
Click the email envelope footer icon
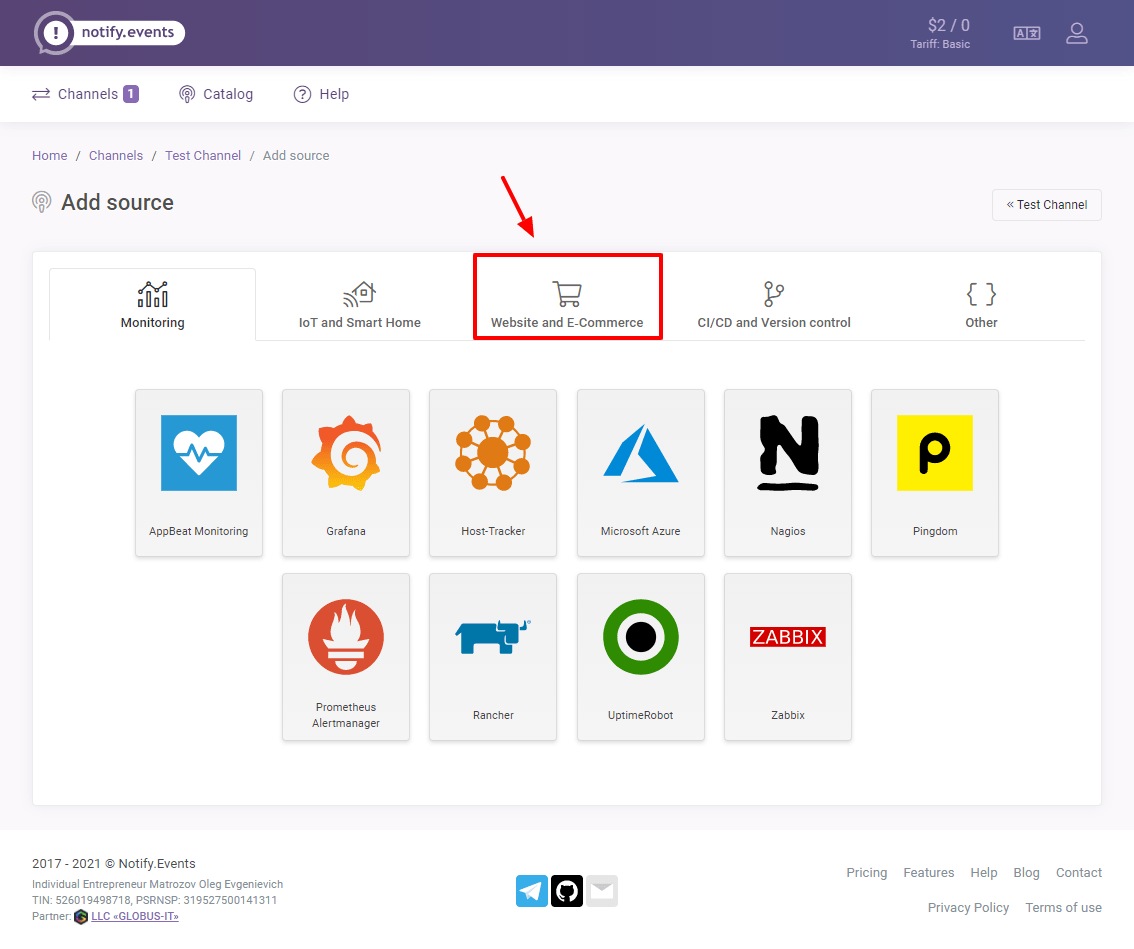pos(602,890)
